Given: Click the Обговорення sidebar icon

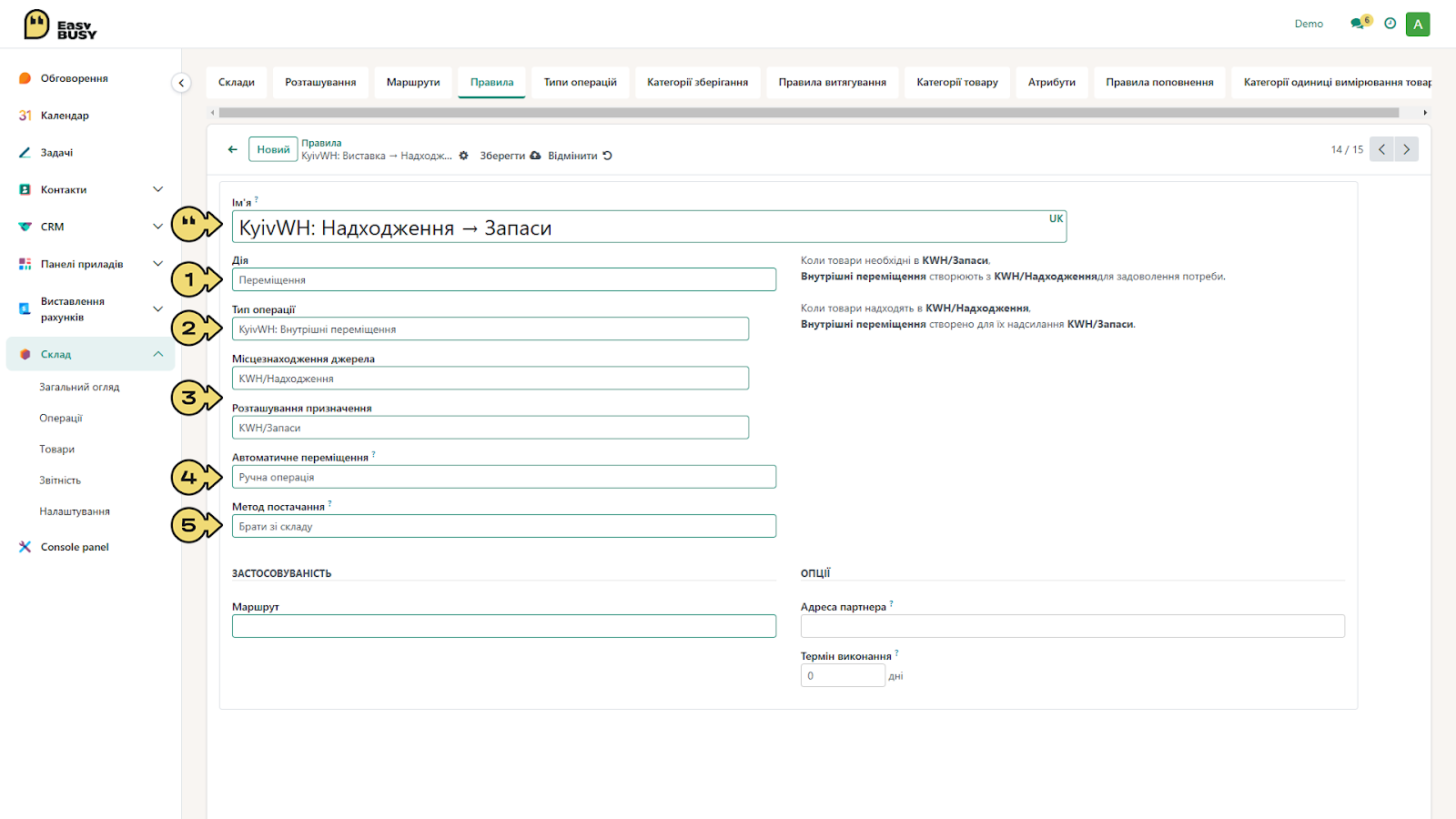Looking at the screenshot, I should (25, 78).
